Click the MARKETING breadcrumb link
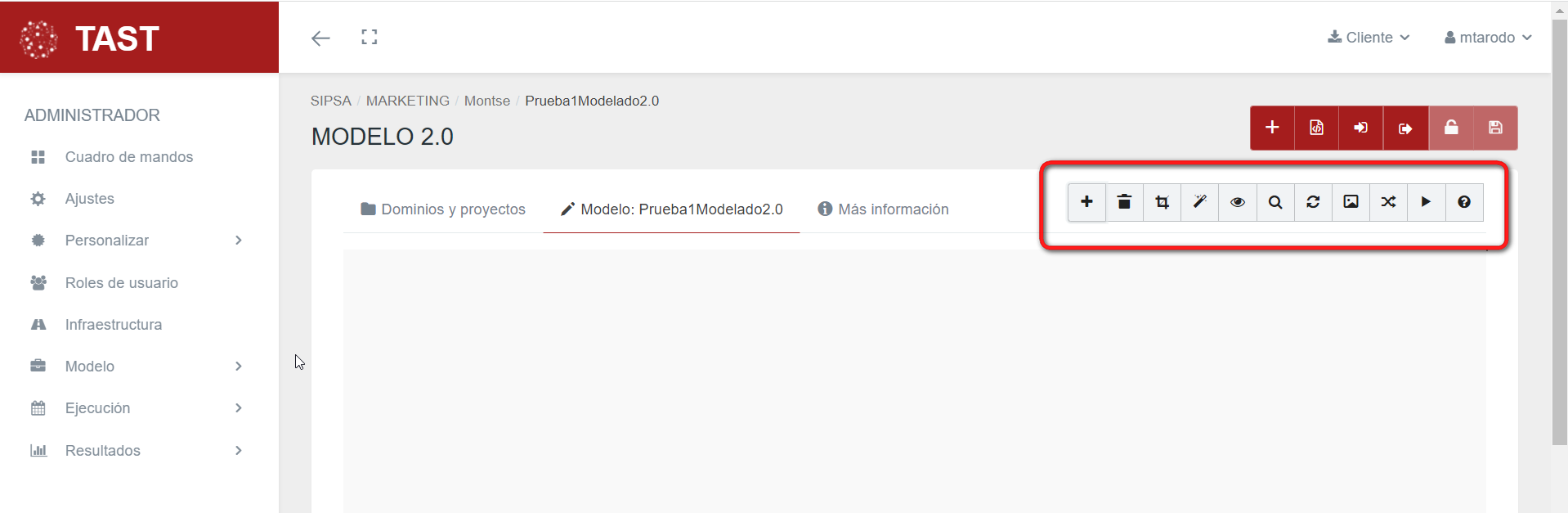The height and width of the screenshot is (513, 1568). [407, 101]
